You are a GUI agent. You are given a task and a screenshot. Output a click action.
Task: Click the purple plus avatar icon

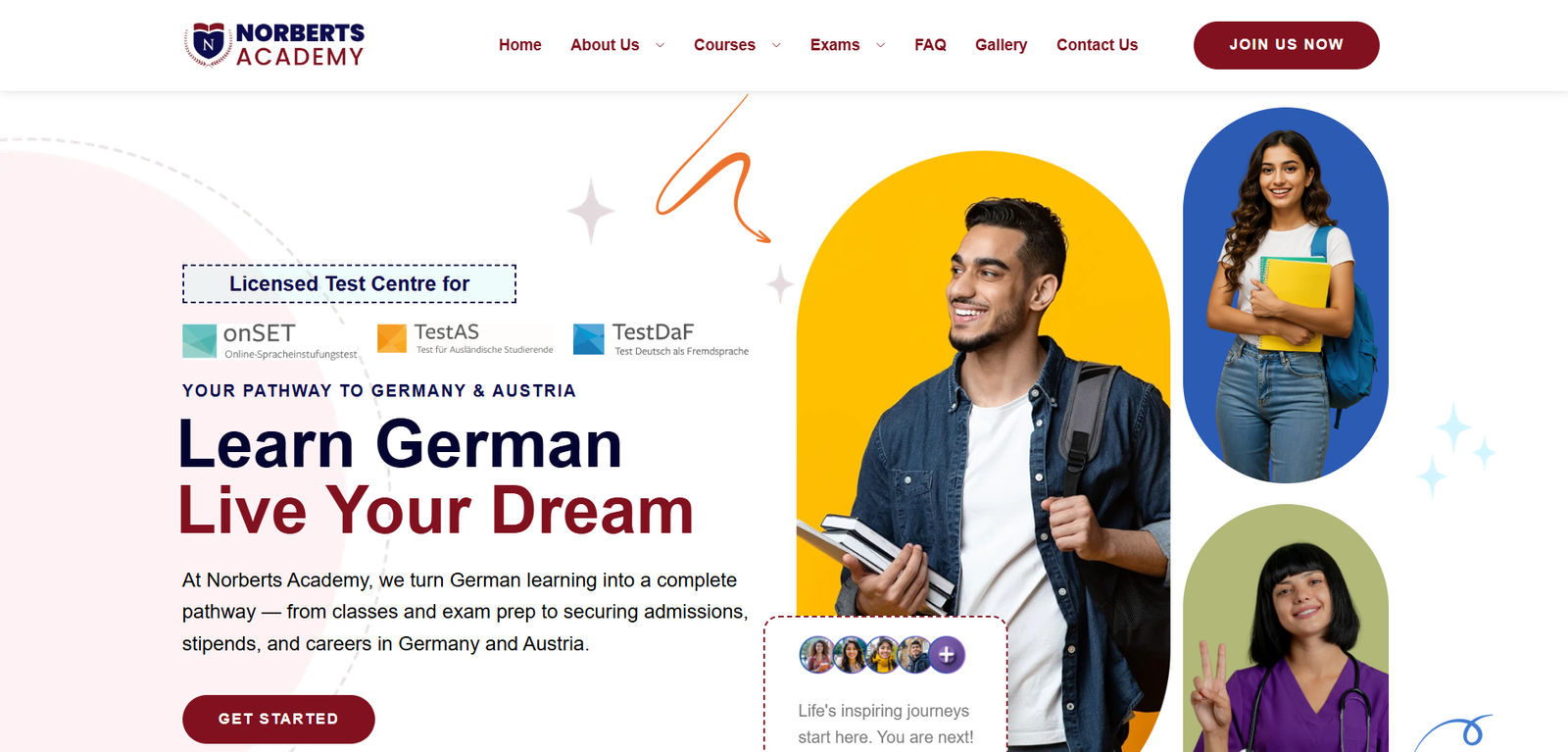point(947,655)
